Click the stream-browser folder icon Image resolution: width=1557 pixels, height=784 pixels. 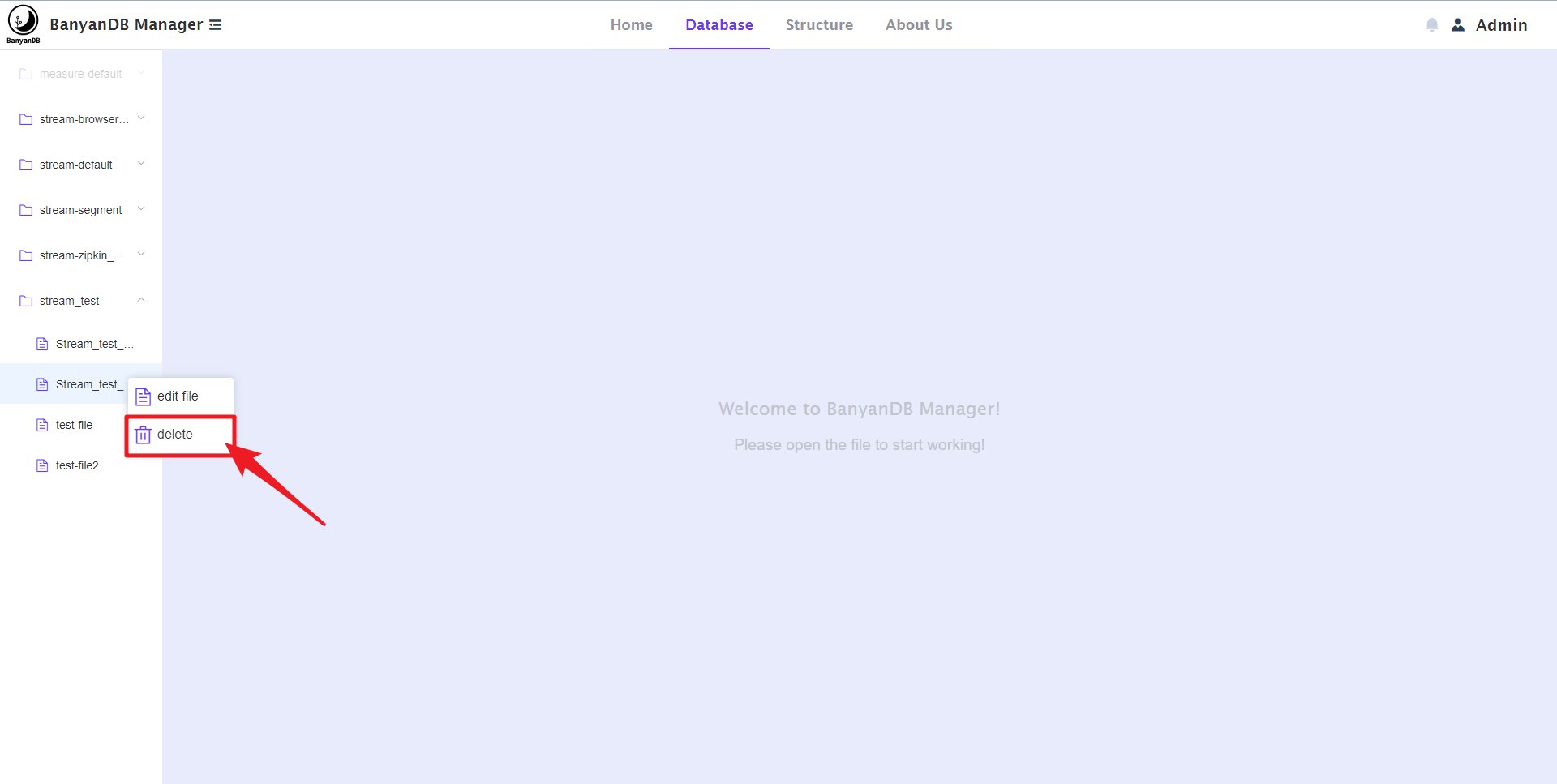click(26, 119)
